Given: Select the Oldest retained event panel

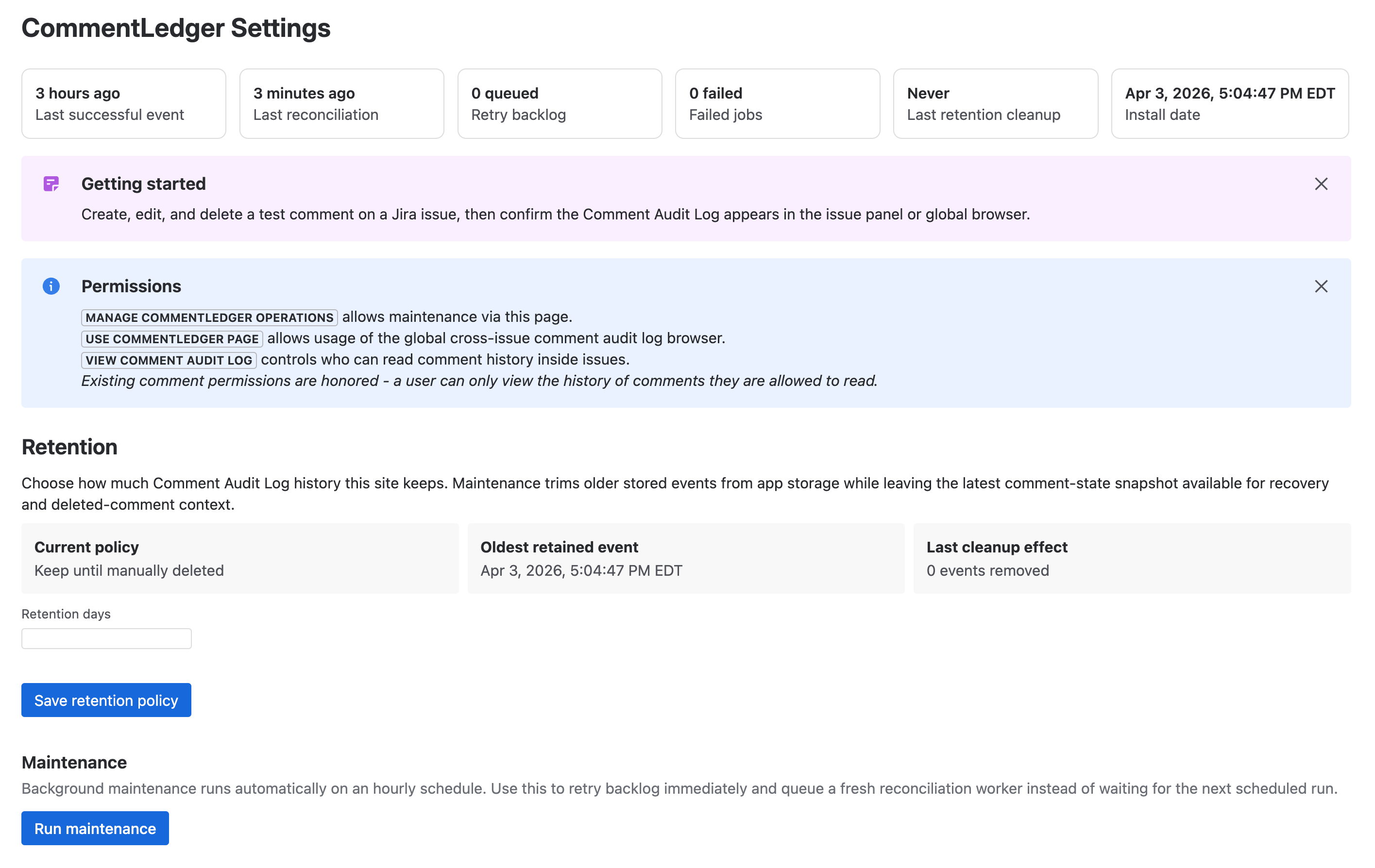Looking at the screenshot, I should (x=686, y=558).
